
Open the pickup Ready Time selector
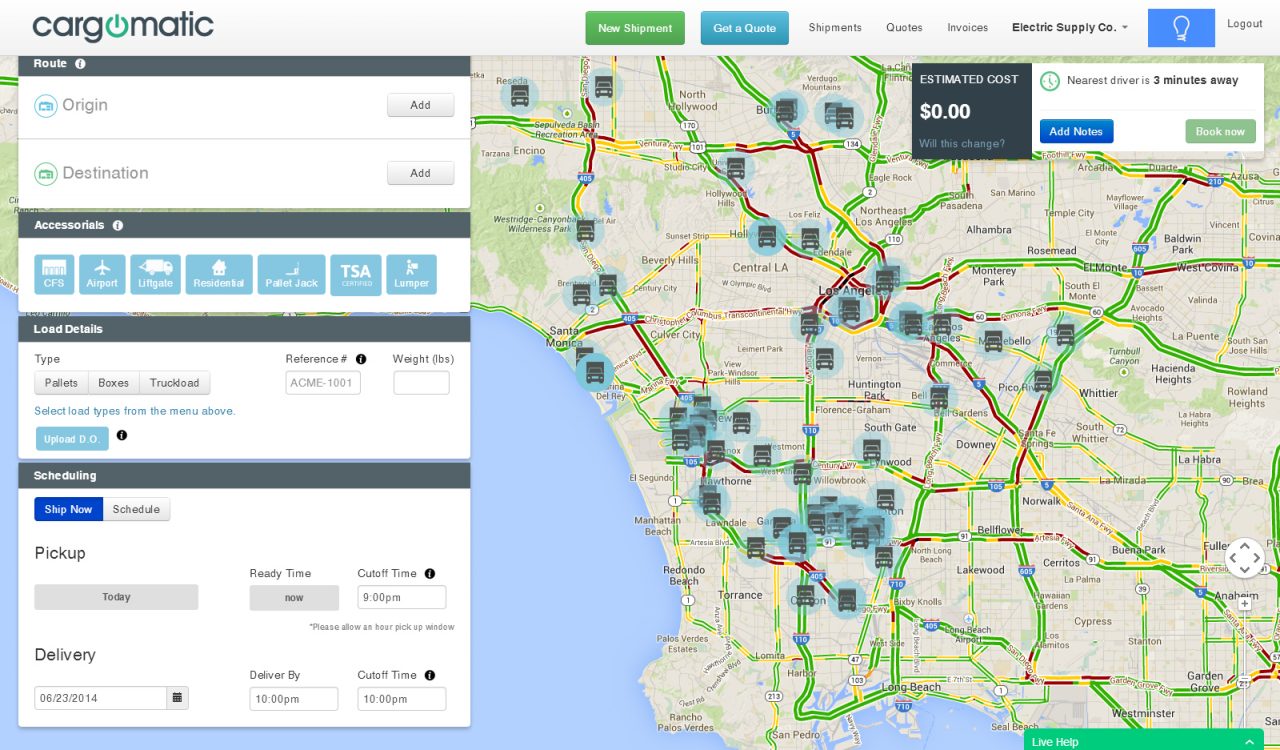[x=294, y=598]
